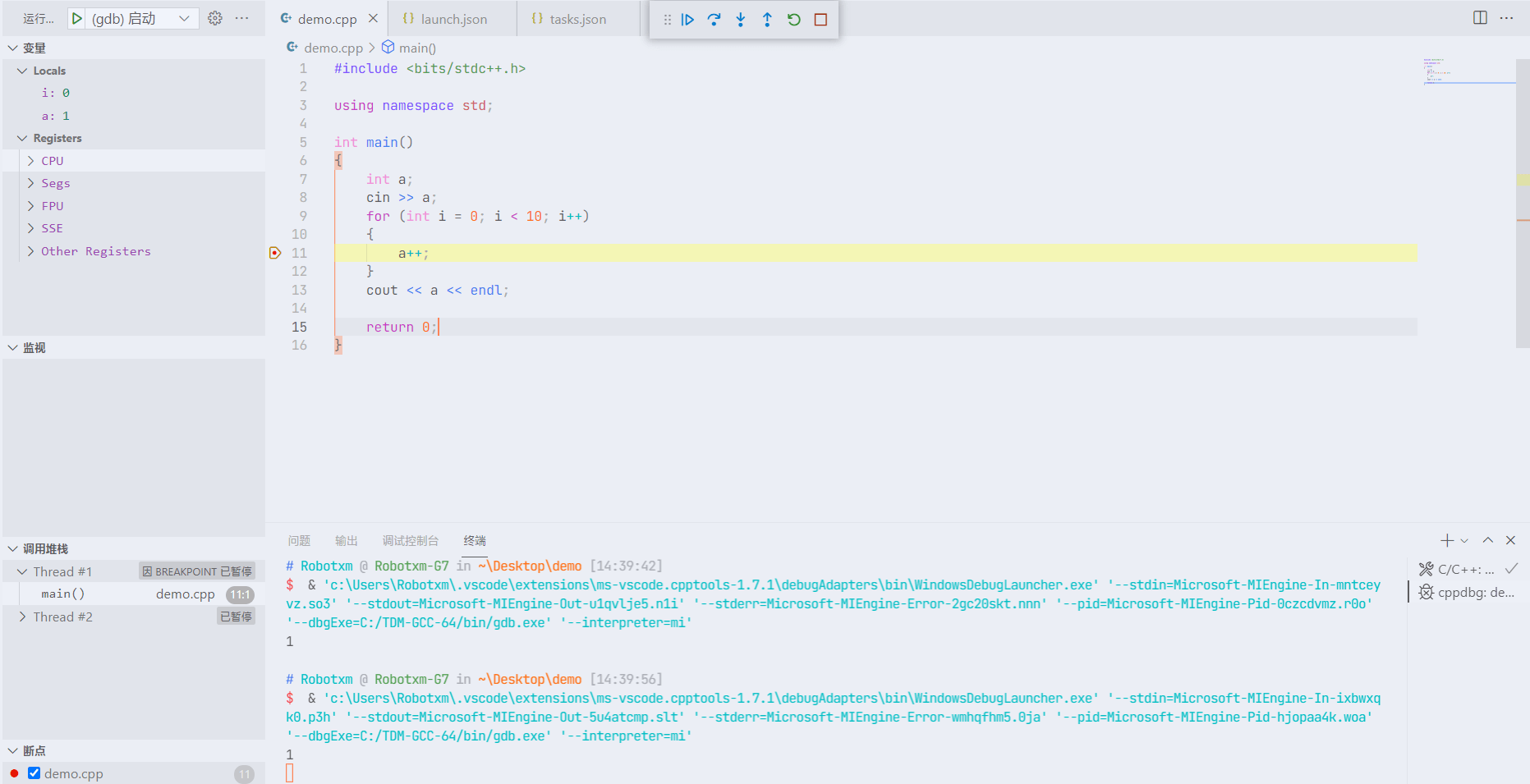This screenshot has height=784, width=1530.
Task: Open the (gdb) launch configuration dropdown
Action: (x=184, y=18)
